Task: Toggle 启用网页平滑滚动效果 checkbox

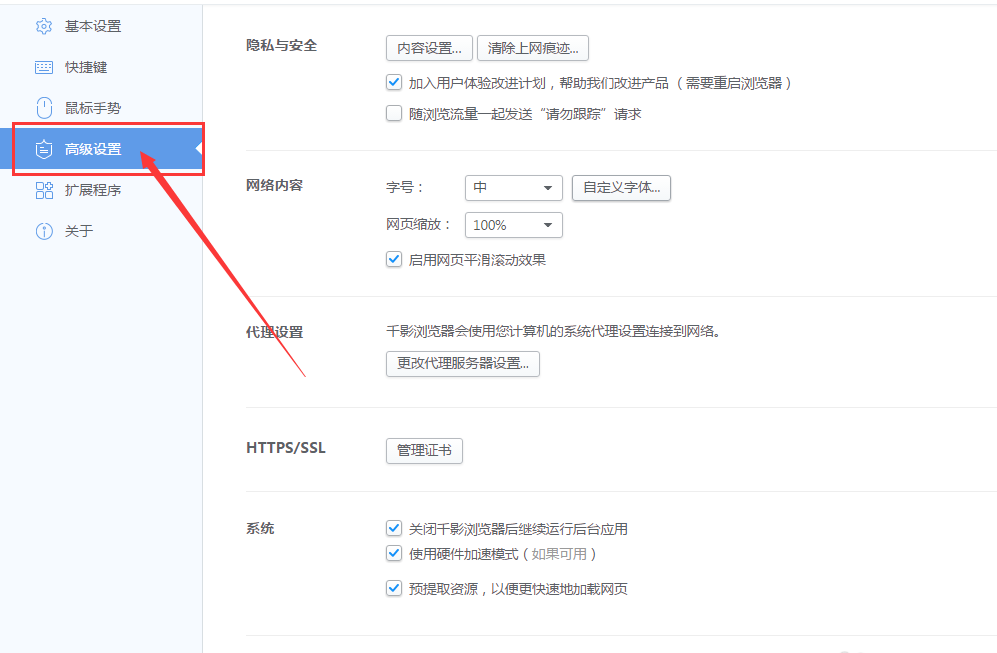Action: (394, 259)
